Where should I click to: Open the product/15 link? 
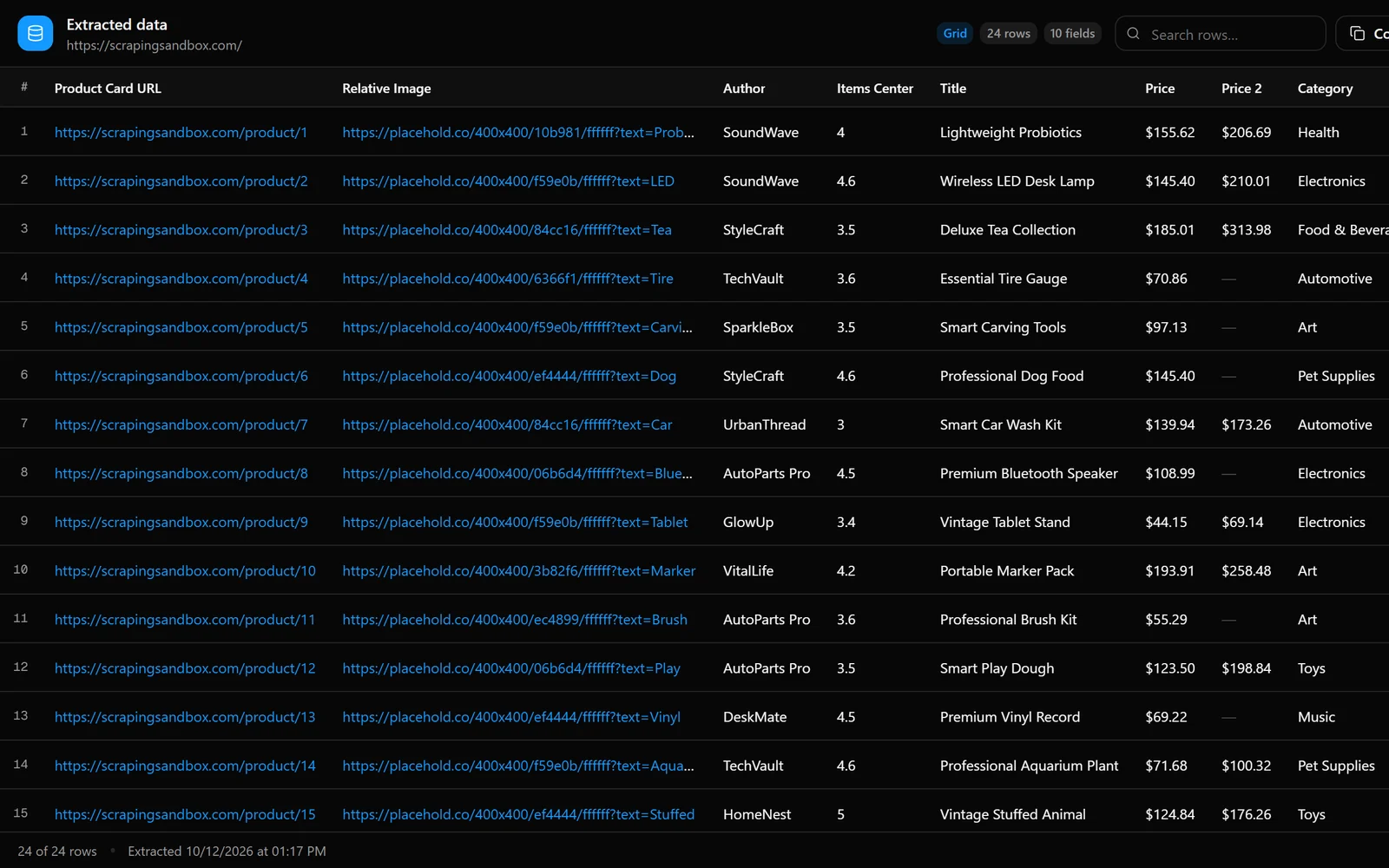(x=185, y=814)
